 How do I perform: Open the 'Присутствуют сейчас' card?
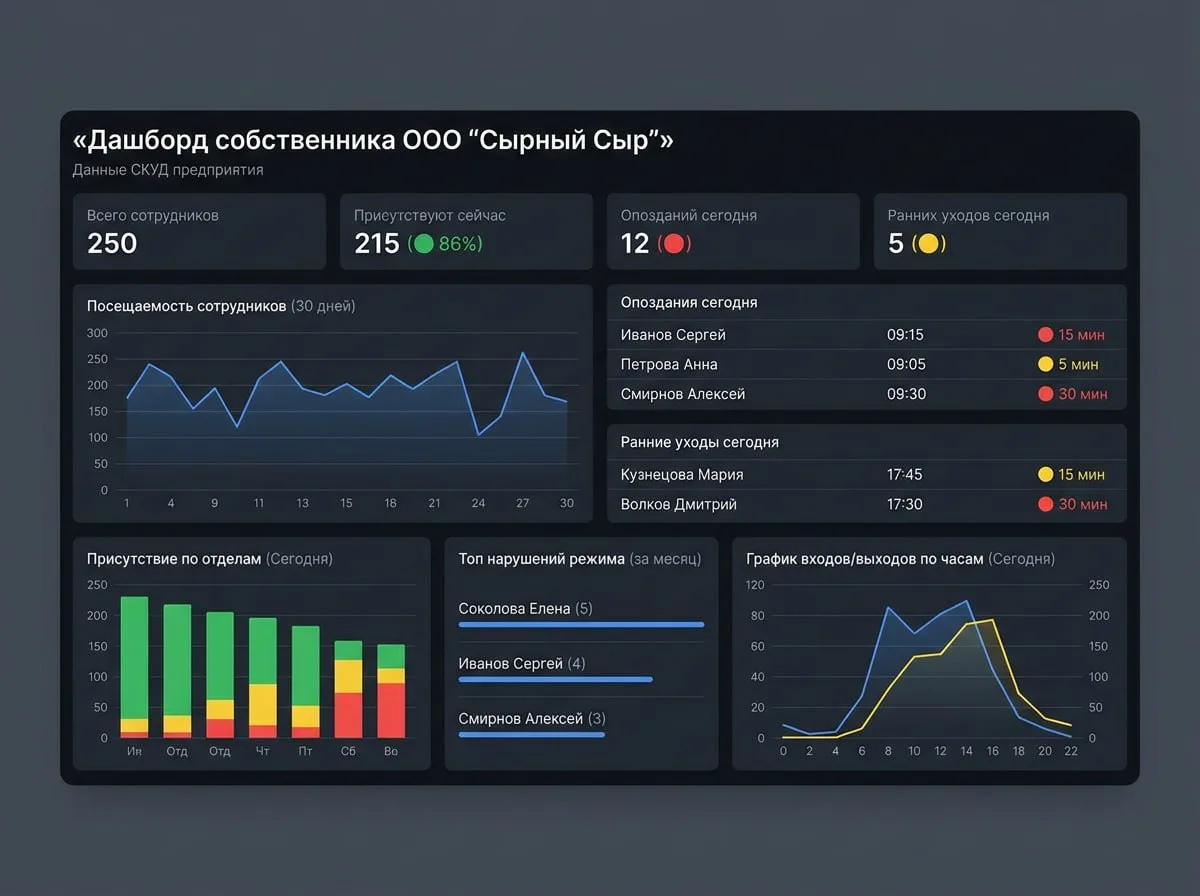tap(466, 231)
